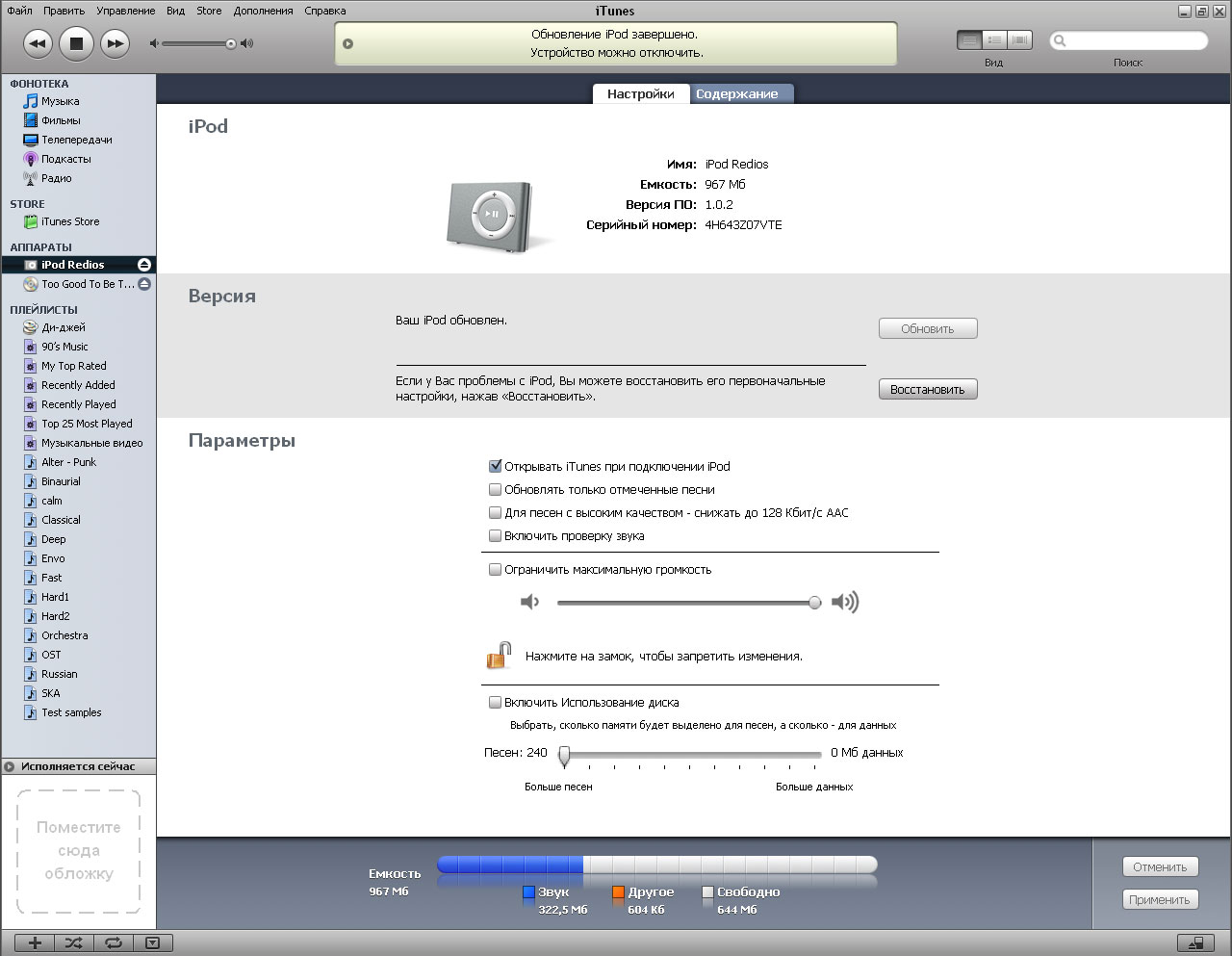
Task: Select the Test samples playlist
Action: coord(71,712)
